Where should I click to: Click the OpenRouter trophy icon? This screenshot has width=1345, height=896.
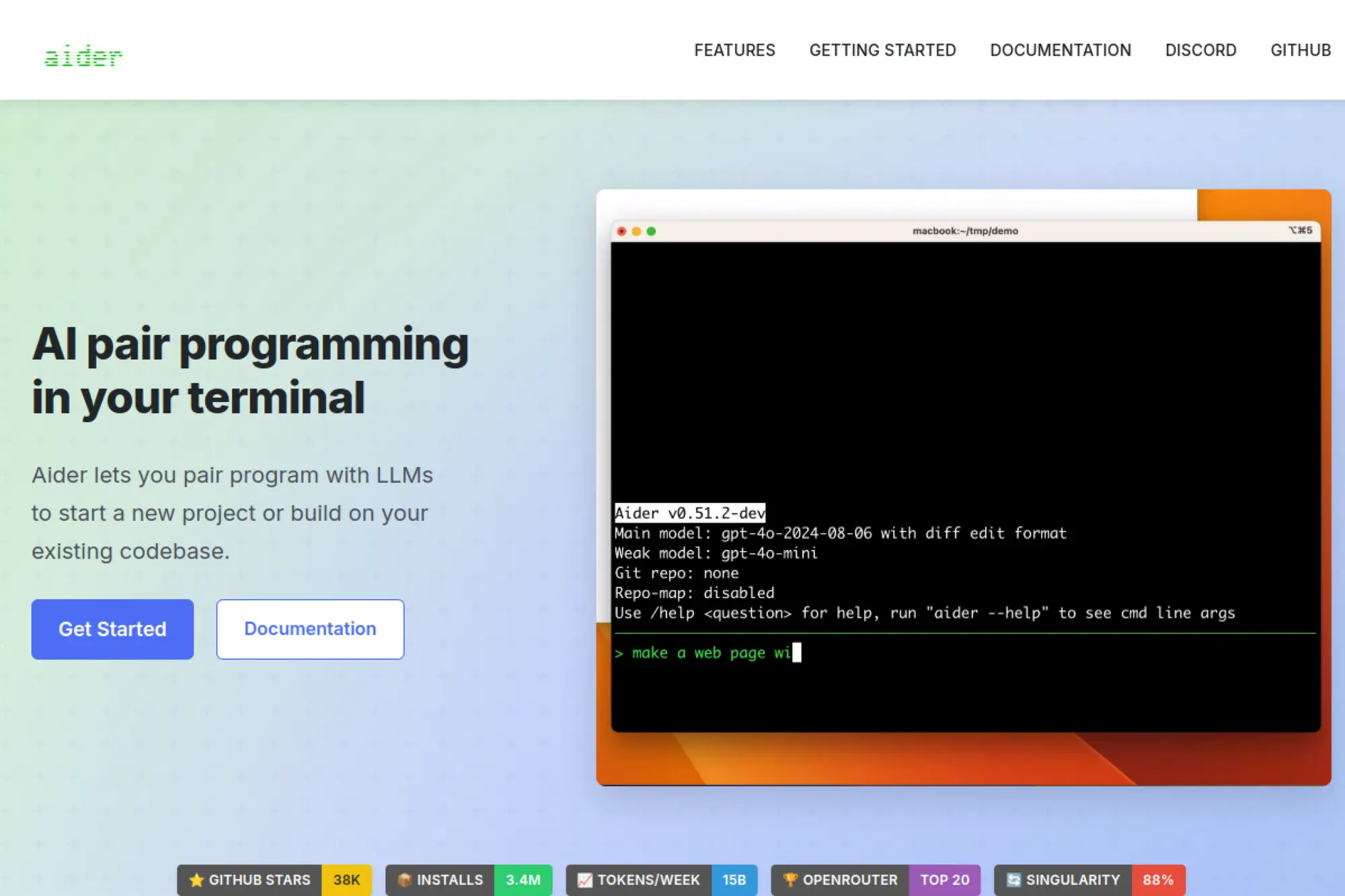pyautogui.click(x=790, y=880)
